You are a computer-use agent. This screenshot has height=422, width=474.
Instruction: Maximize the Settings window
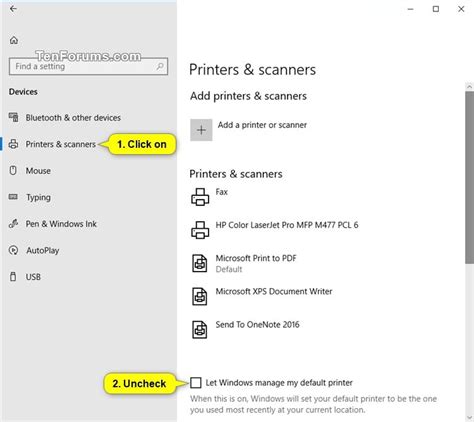(x=436, y=9)
